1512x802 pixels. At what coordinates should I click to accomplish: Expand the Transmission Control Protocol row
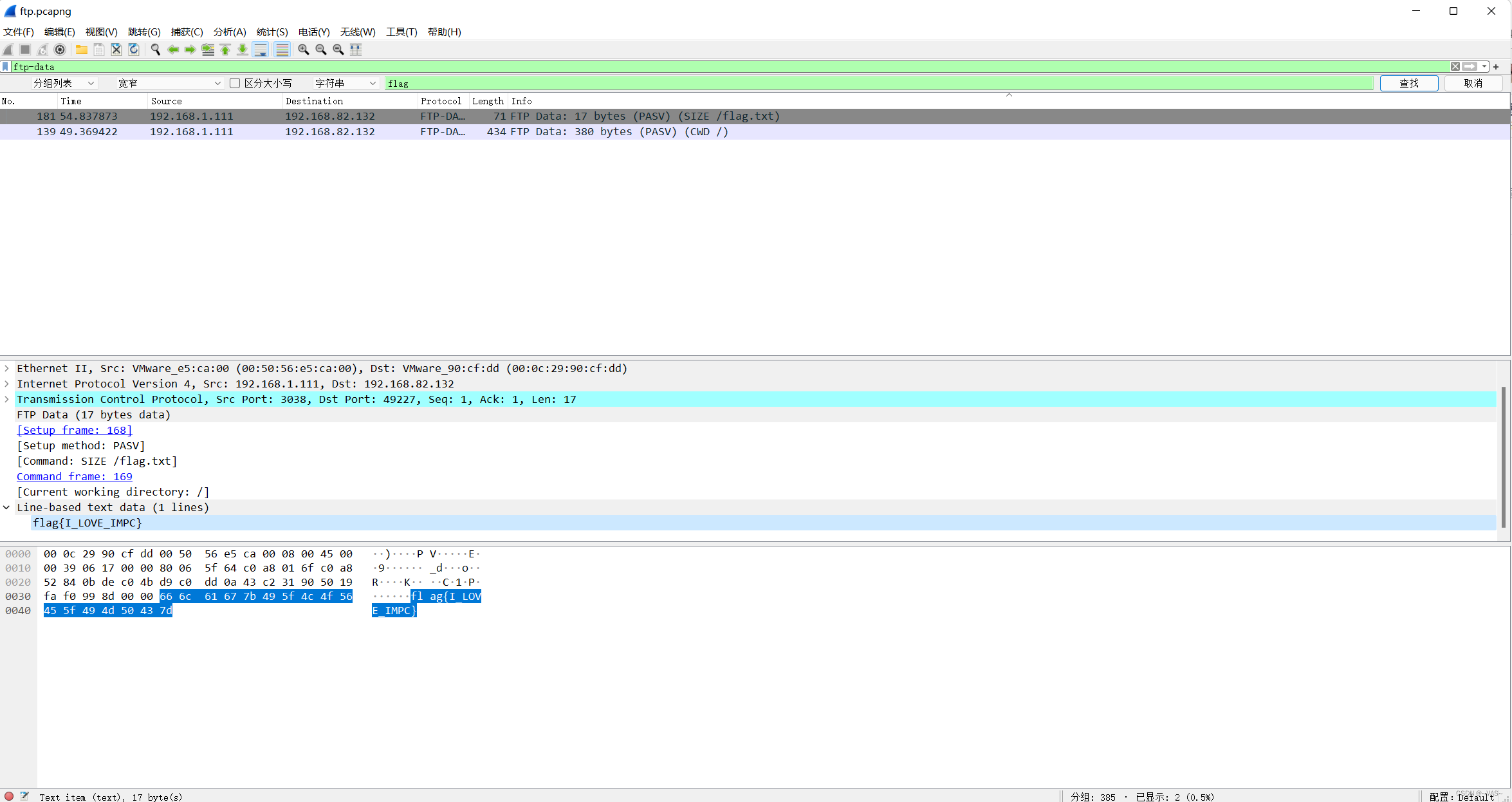(x=7, y=399)
